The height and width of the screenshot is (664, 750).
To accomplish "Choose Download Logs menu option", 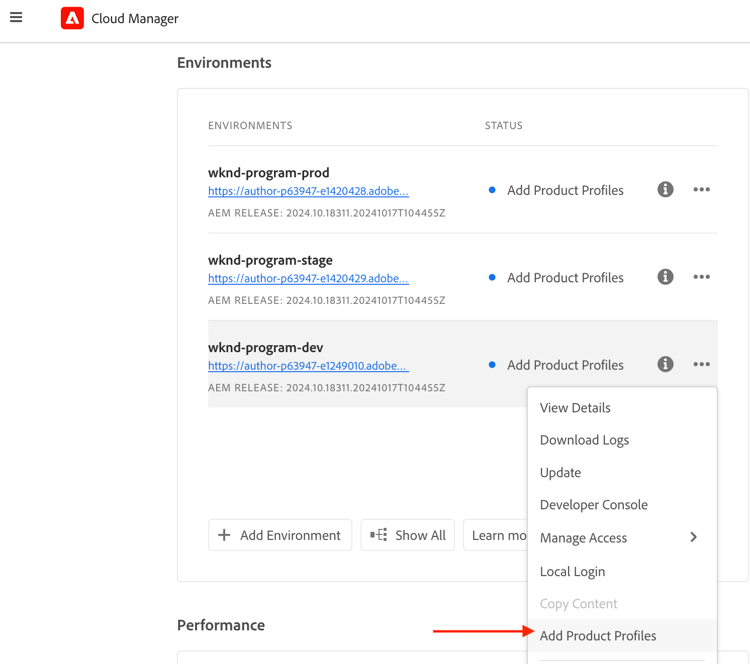I will pos(584,440).
